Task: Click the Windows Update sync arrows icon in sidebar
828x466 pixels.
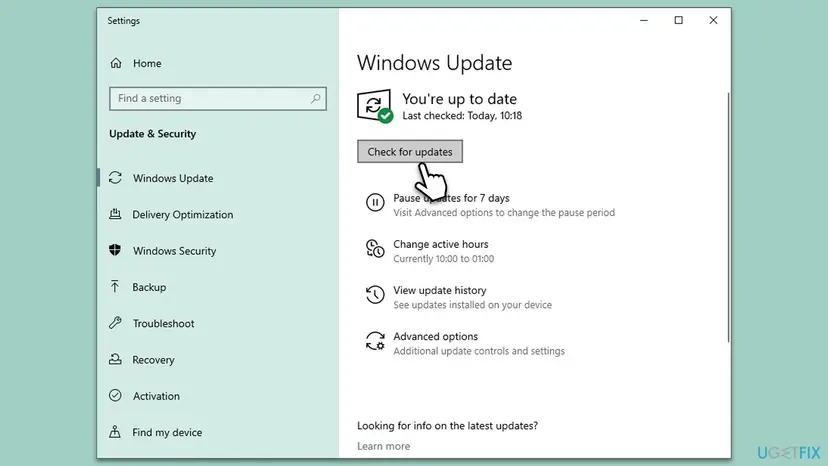Action: click(x=115, y=178)
